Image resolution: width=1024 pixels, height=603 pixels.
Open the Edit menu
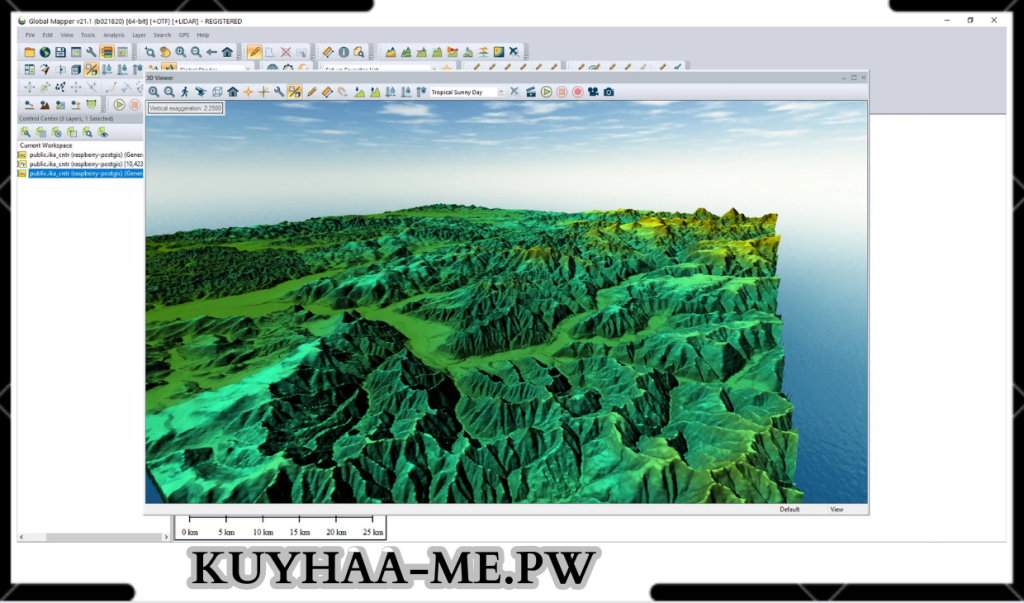pyautogui.click(x=48, y=35)
